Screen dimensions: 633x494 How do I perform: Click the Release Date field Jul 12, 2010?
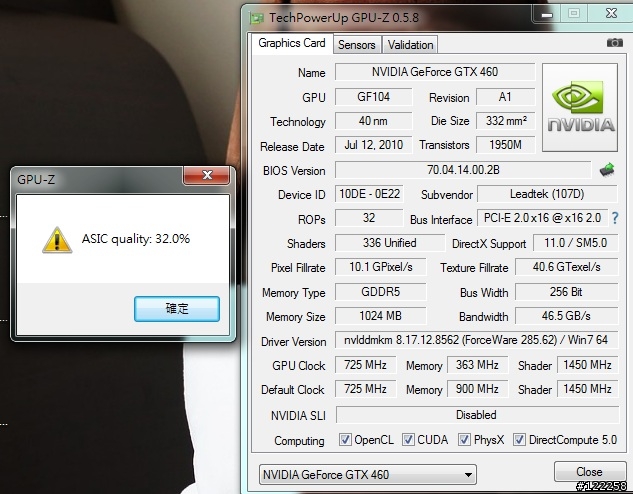click(373, 145)
